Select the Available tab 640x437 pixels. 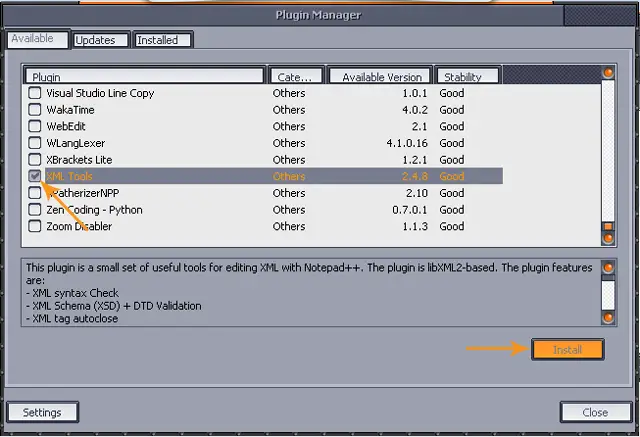coord(38,39)
